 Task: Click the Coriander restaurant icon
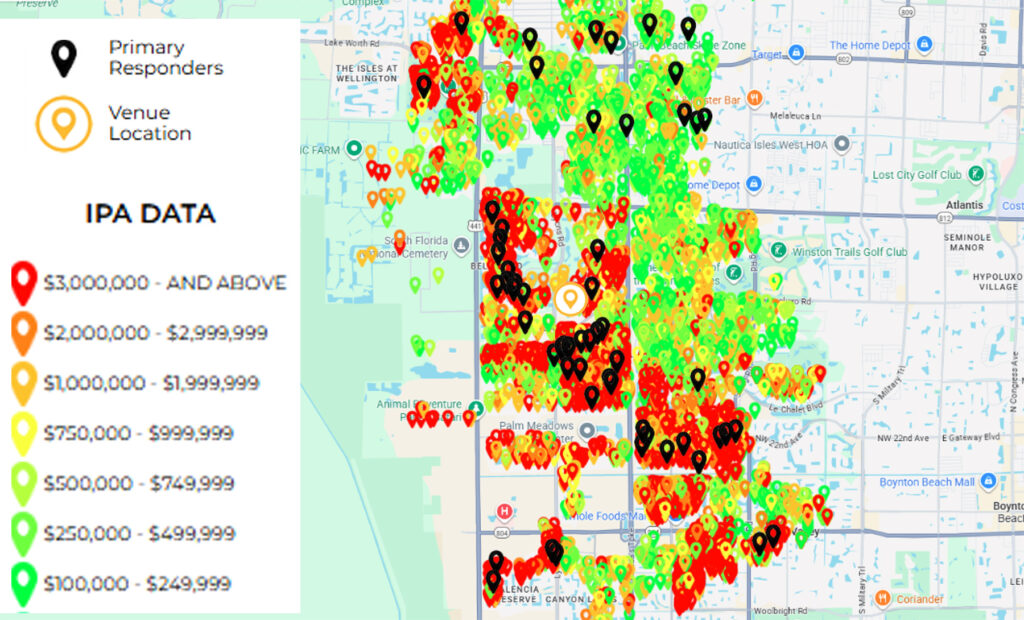coord(883,598)
